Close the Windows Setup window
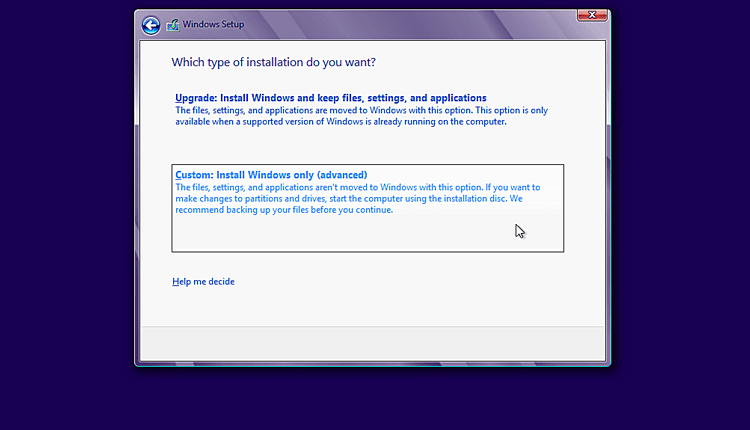 (592, 15)
